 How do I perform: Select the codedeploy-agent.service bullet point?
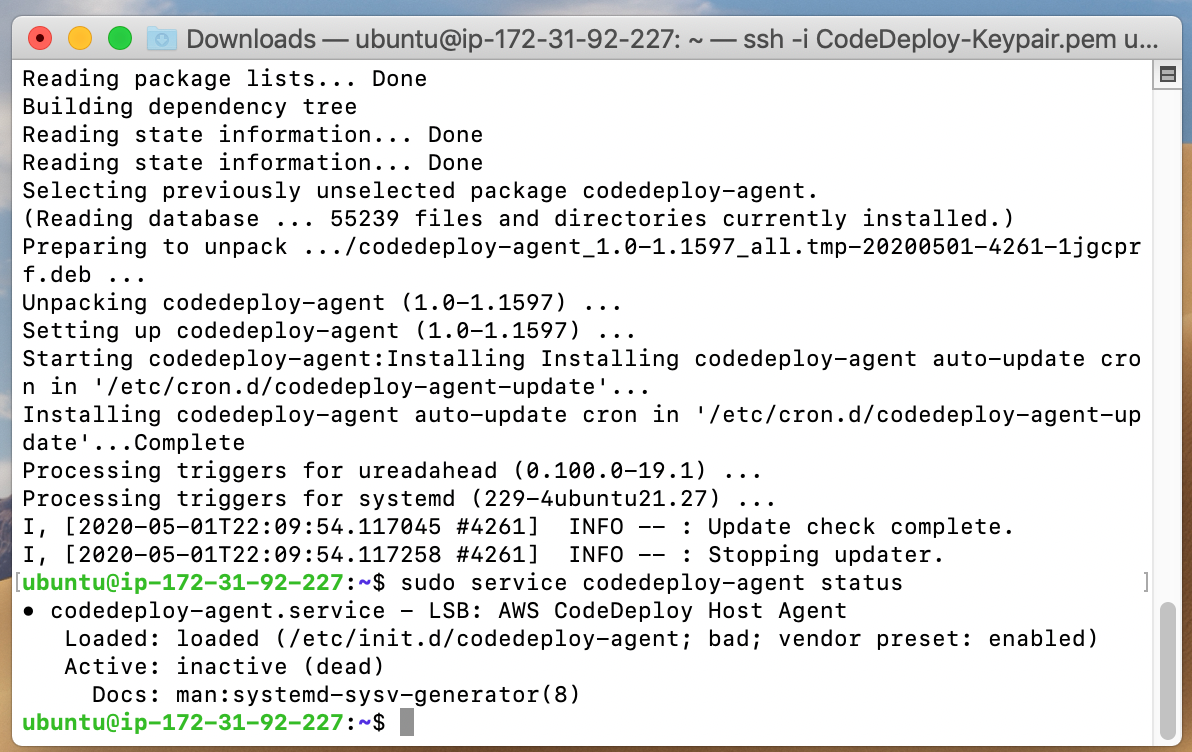point(30,610)
